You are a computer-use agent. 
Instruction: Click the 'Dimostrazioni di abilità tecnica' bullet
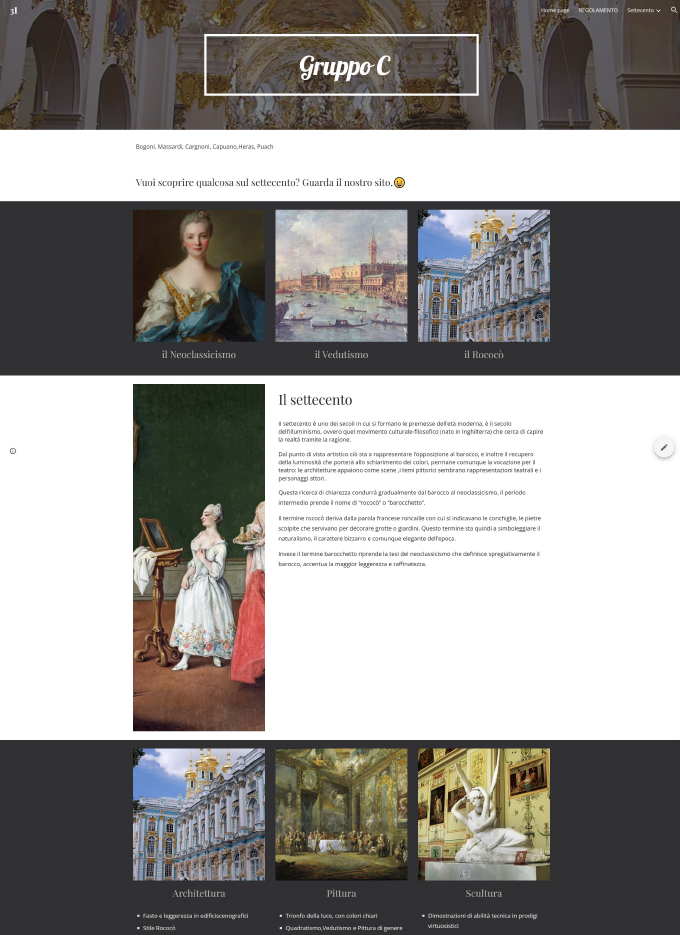pos(483,921)
